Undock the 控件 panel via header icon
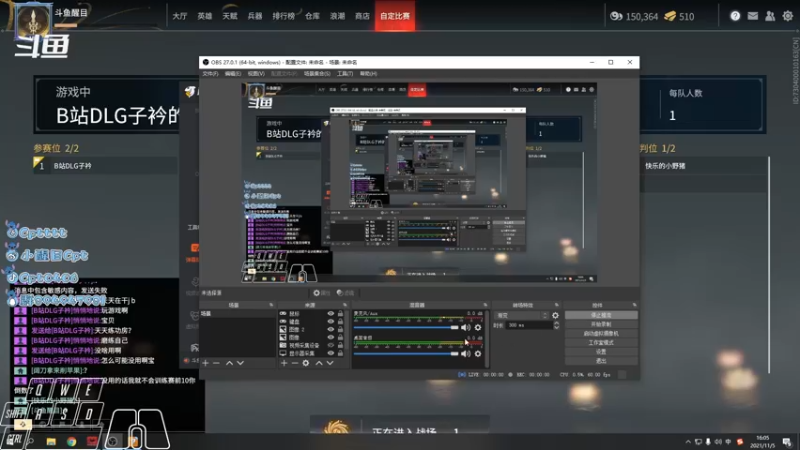800x450 pixels. 634,305
